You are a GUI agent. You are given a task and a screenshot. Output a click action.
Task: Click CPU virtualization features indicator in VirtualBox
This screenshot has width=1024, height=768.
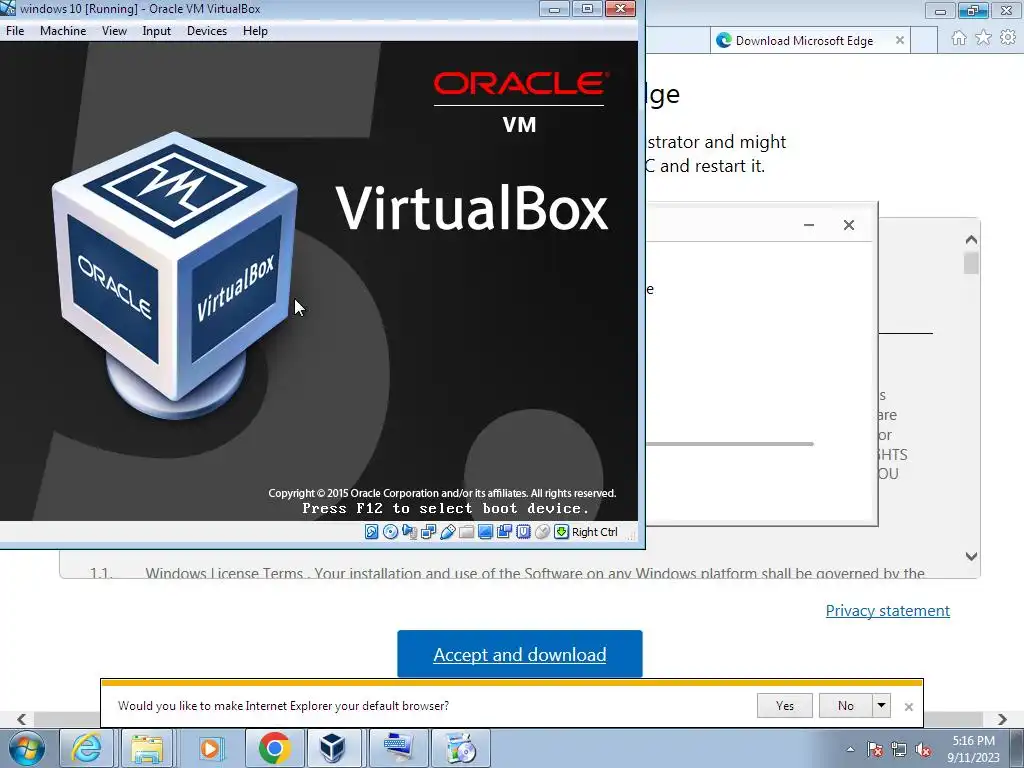click(523, 532)
